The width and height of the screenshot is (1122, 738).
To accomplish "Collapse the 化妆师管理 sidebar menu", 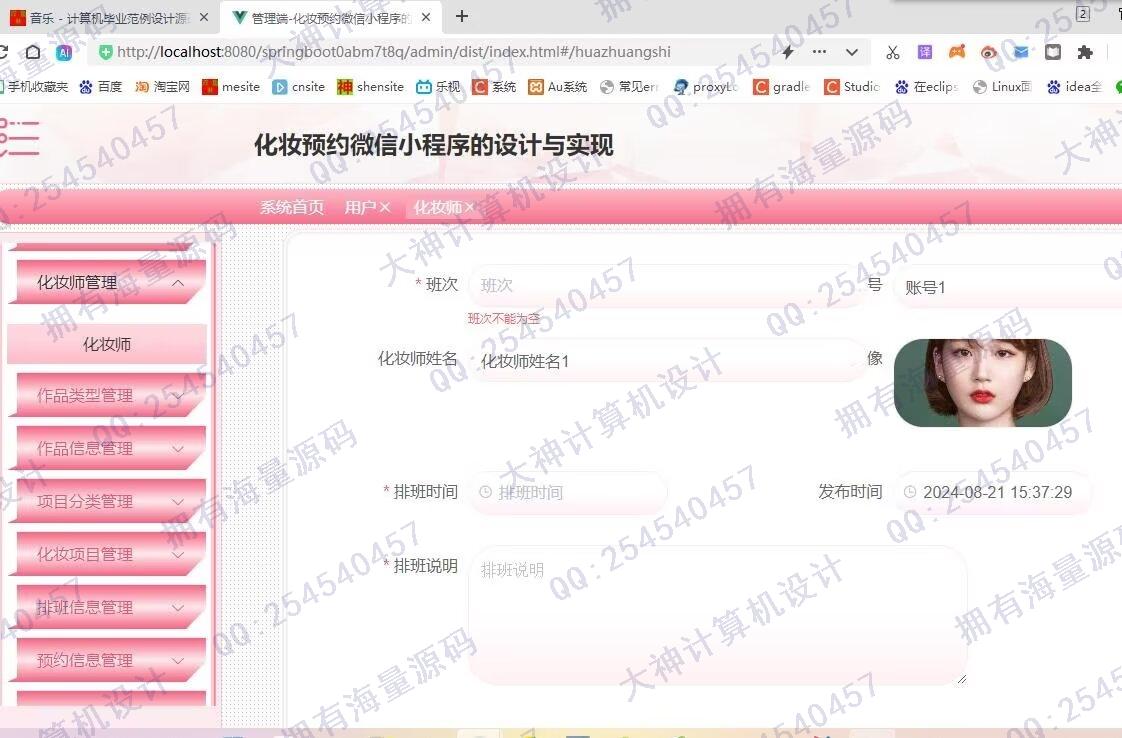I will tap(111, 282).
